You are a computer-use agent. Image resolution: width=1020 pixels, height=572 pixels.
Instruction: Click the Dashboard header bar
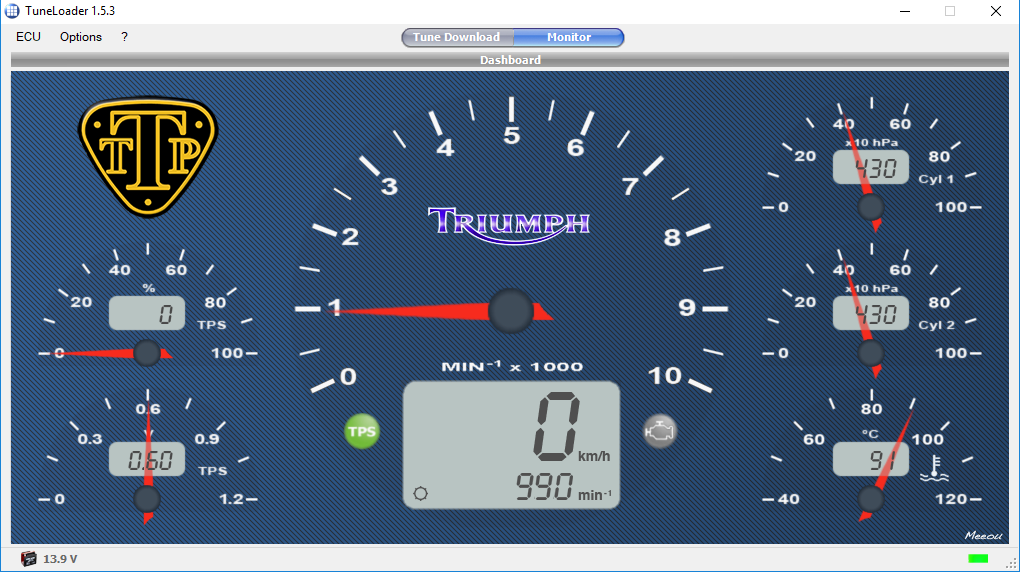coord(510,60)
